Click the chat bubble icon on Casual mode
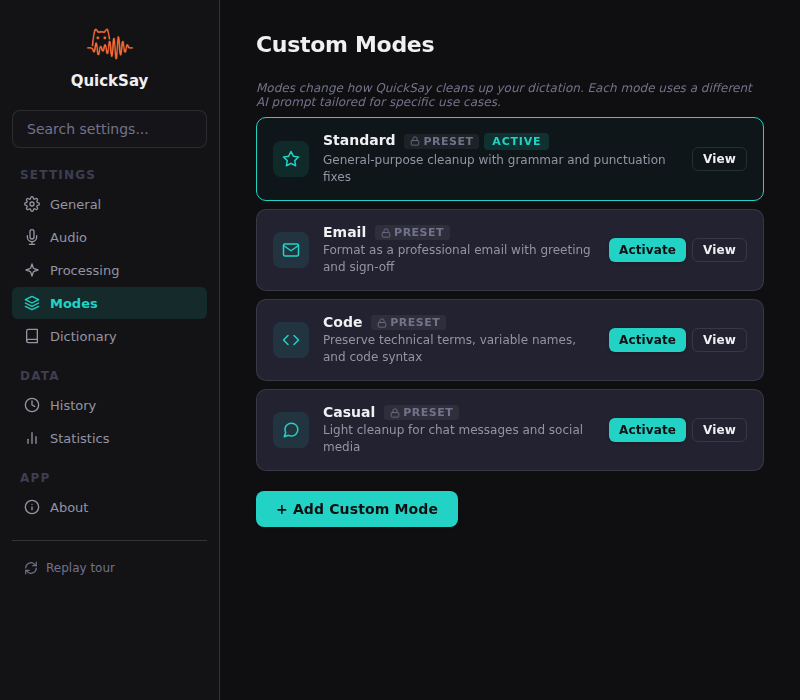Viewport: 800px width, 700px height. (290, 430)
